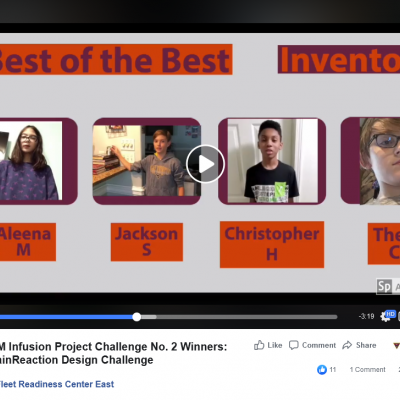Click the Best of the Best heading

[115, 60]
